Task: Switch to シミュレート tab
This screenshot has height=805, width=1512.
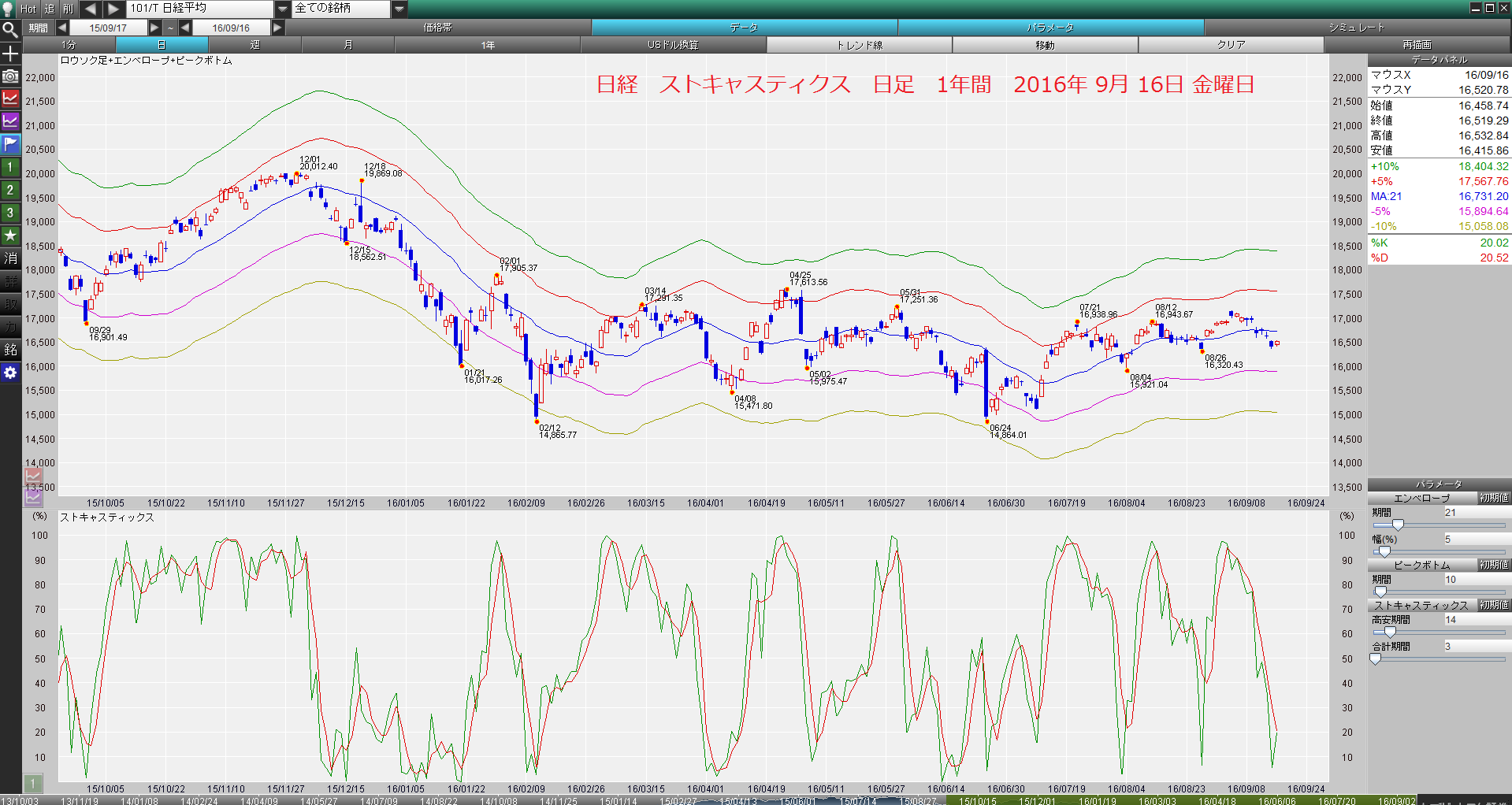Action: [x=1357, y=28]
